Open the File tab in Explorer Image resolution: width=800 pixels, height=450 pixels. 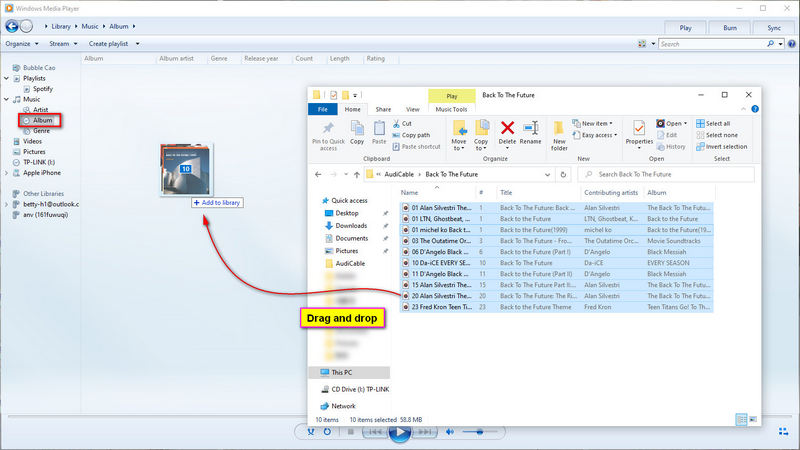tap(323, 109)
